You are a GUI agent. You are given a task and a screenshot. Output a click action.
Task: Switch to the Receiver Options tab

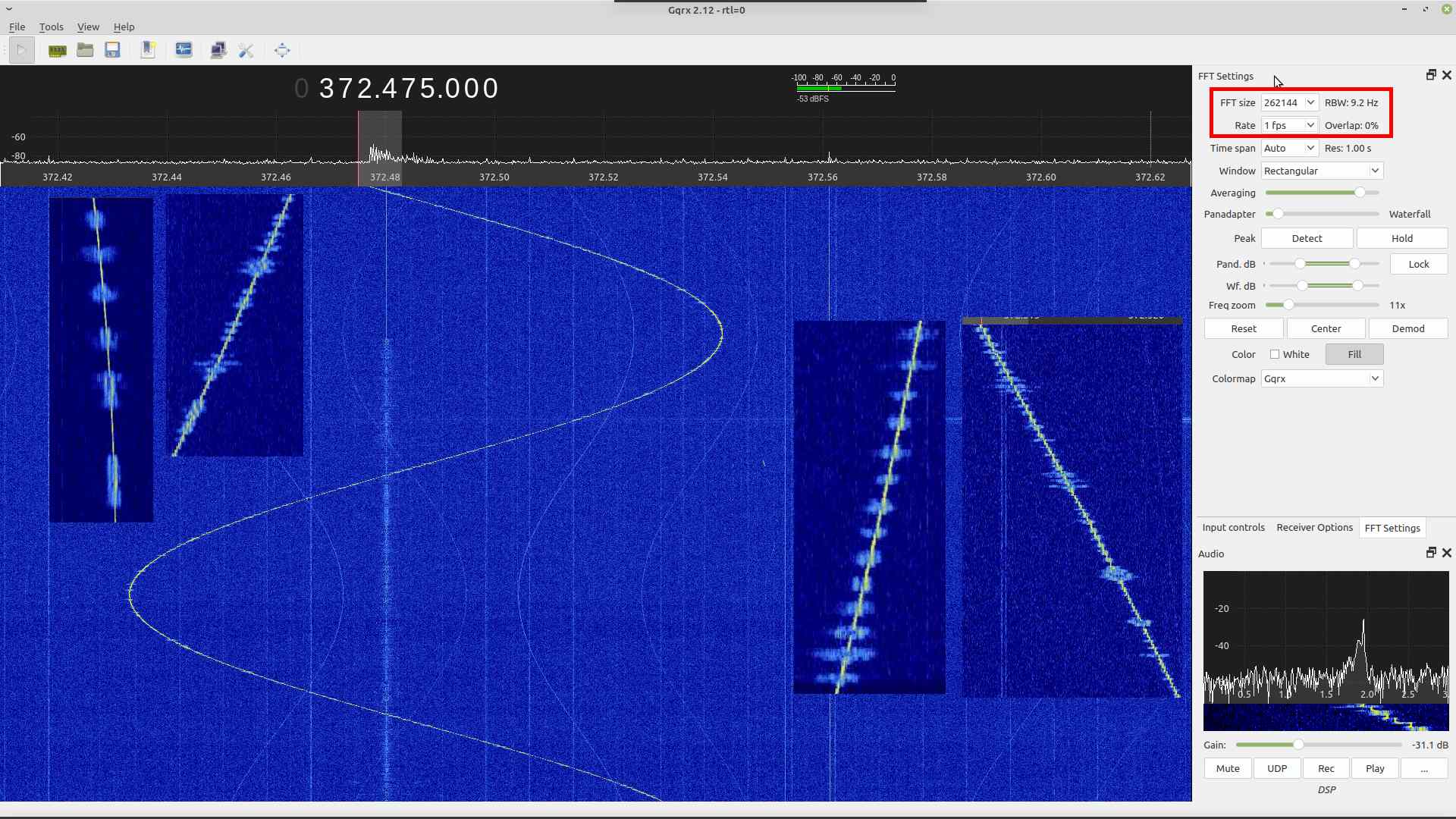[1314, 528]
